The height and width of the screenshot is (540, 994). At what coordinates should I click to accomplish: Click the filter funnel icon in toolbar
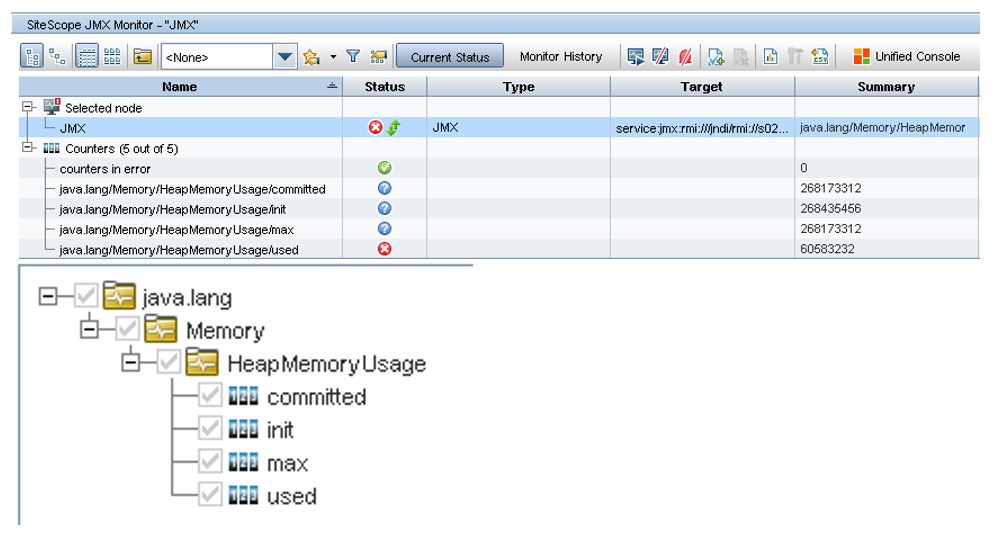click(x=353, y=57)
